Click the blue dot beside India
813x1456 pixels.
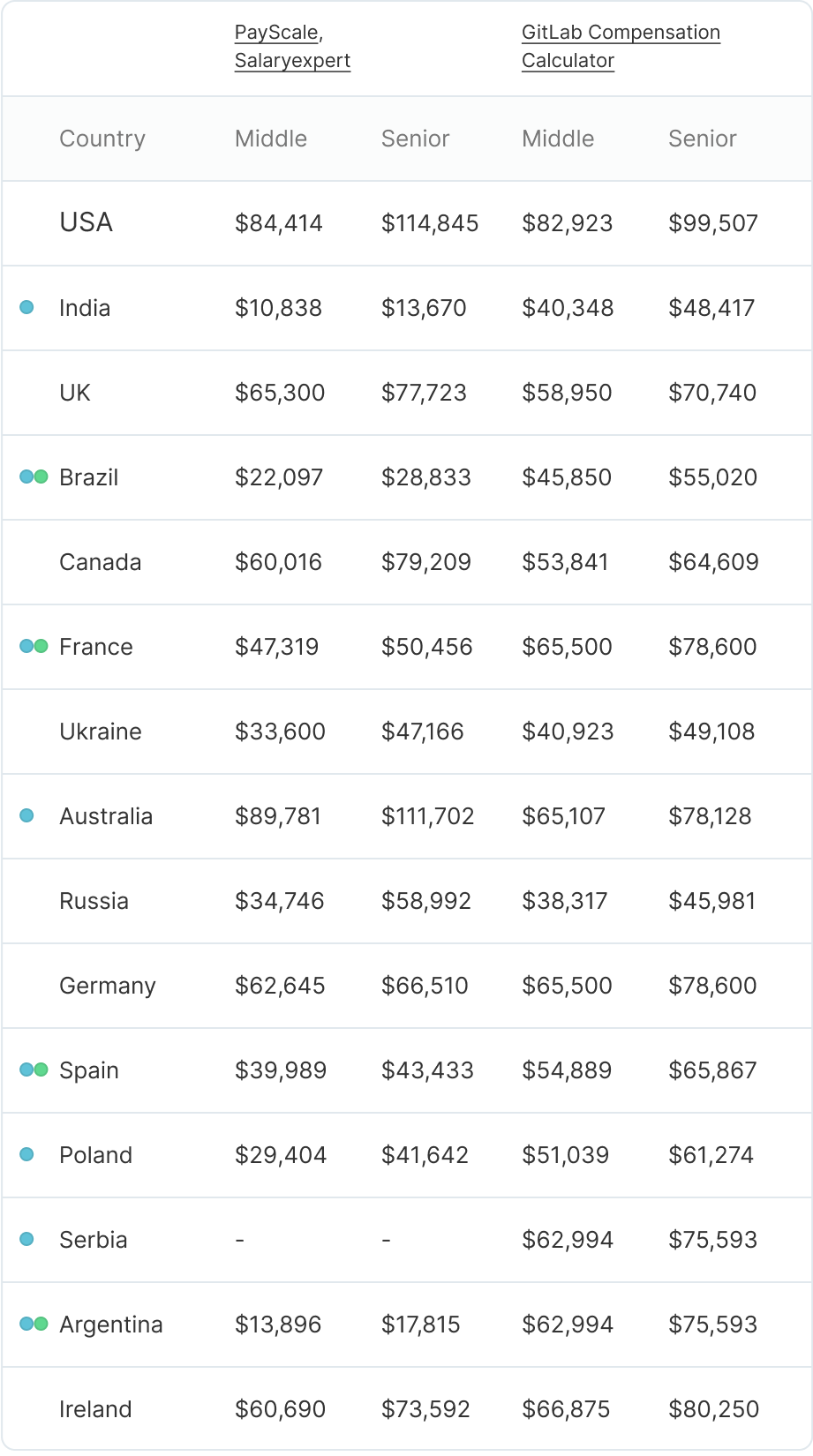point(26,308)
